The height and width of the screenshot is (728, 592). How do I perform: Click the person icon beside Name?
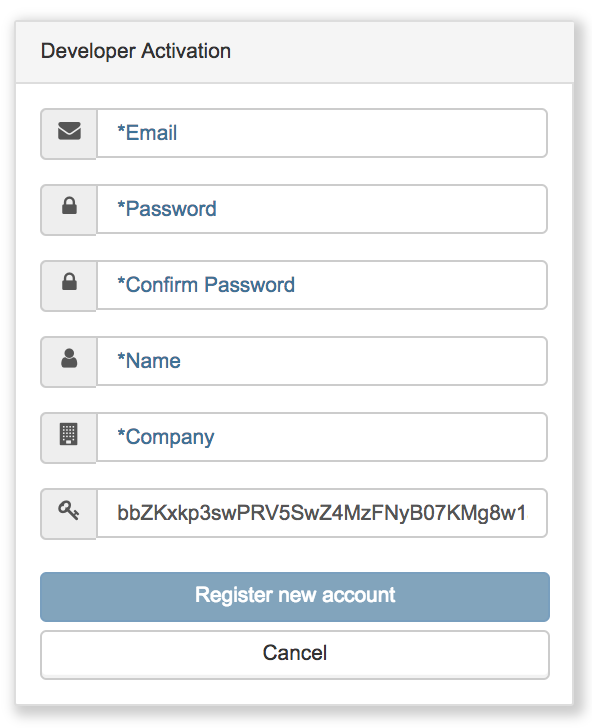[69, 358]
